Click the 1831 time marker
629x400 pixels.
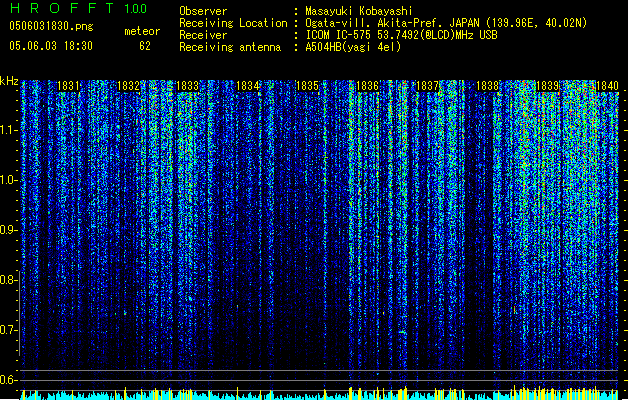click(x=68, y=86)
